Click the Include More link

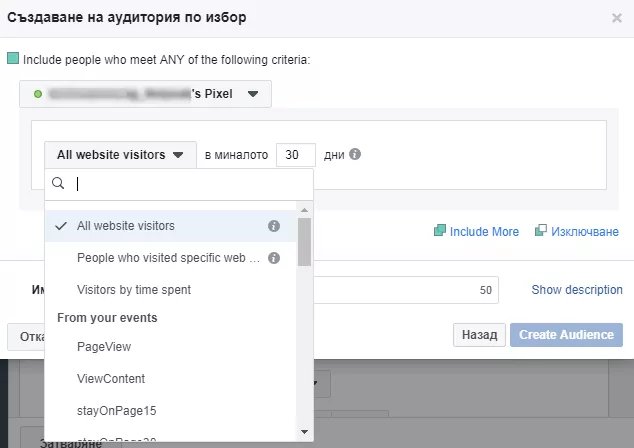click(484, 232)
